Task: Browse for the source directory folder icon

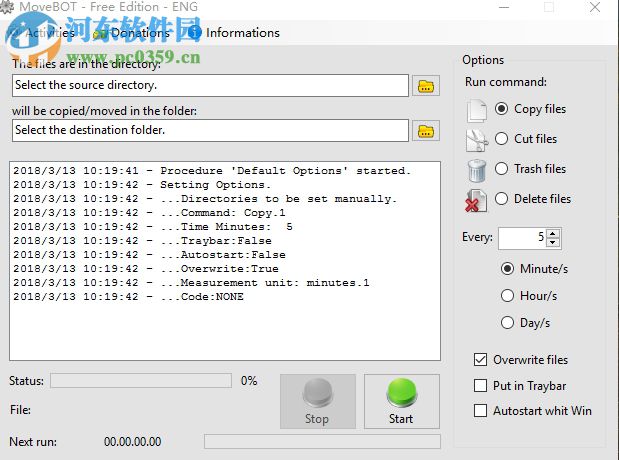Action: [x=426, y=86]
